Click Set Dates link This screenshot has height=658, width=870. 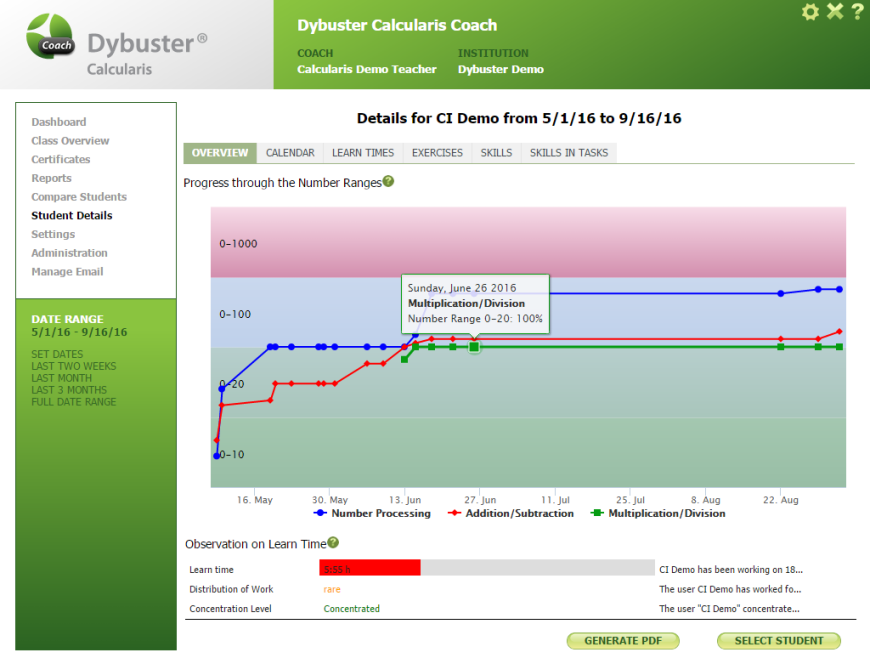[x=57, y=354]
